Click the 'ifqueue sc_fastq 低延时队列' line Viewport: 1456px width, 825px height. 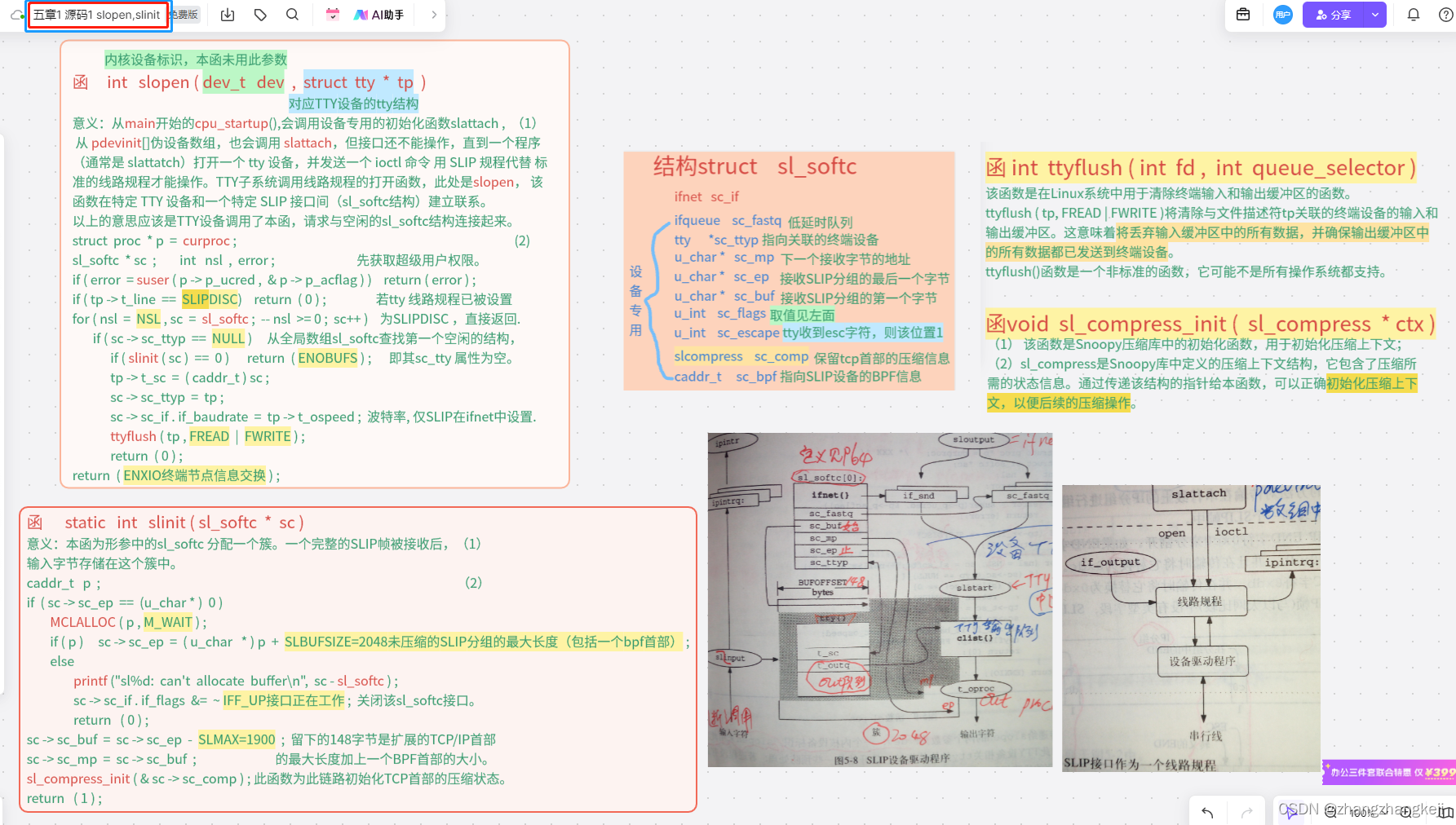point(763,221)
